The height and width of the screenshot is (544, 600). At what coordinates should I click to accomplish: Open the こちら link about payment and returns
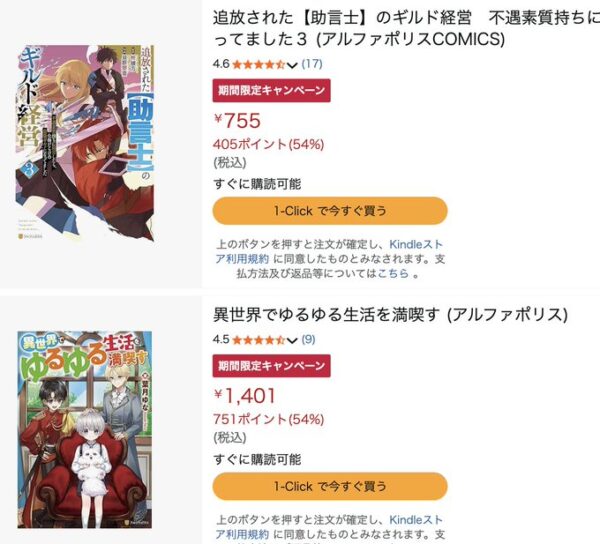[393, 274]
